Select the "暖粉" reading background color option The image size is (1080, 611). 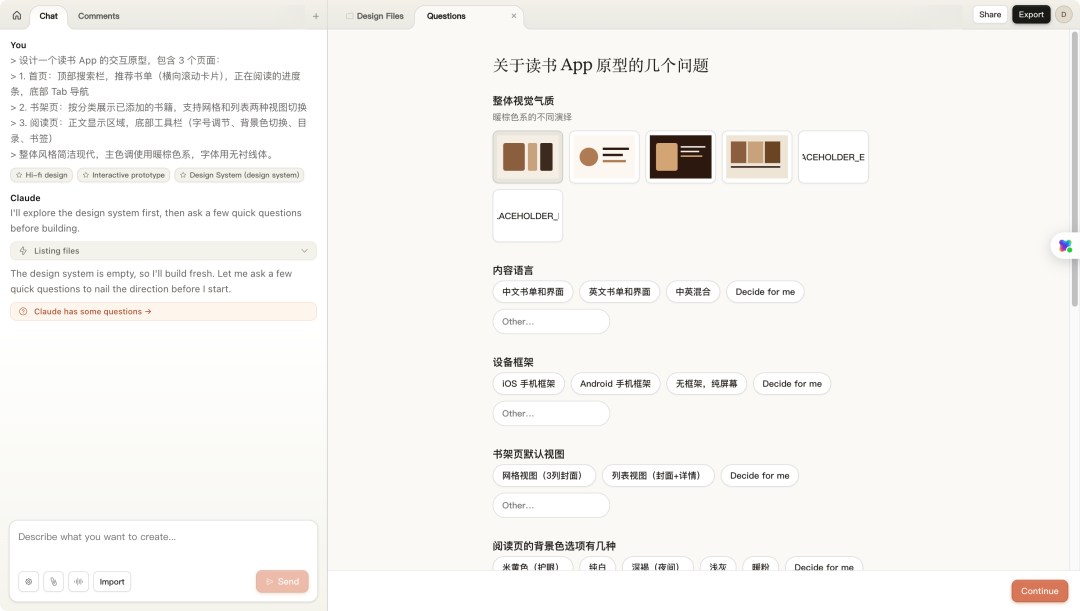tap(762, 566)
